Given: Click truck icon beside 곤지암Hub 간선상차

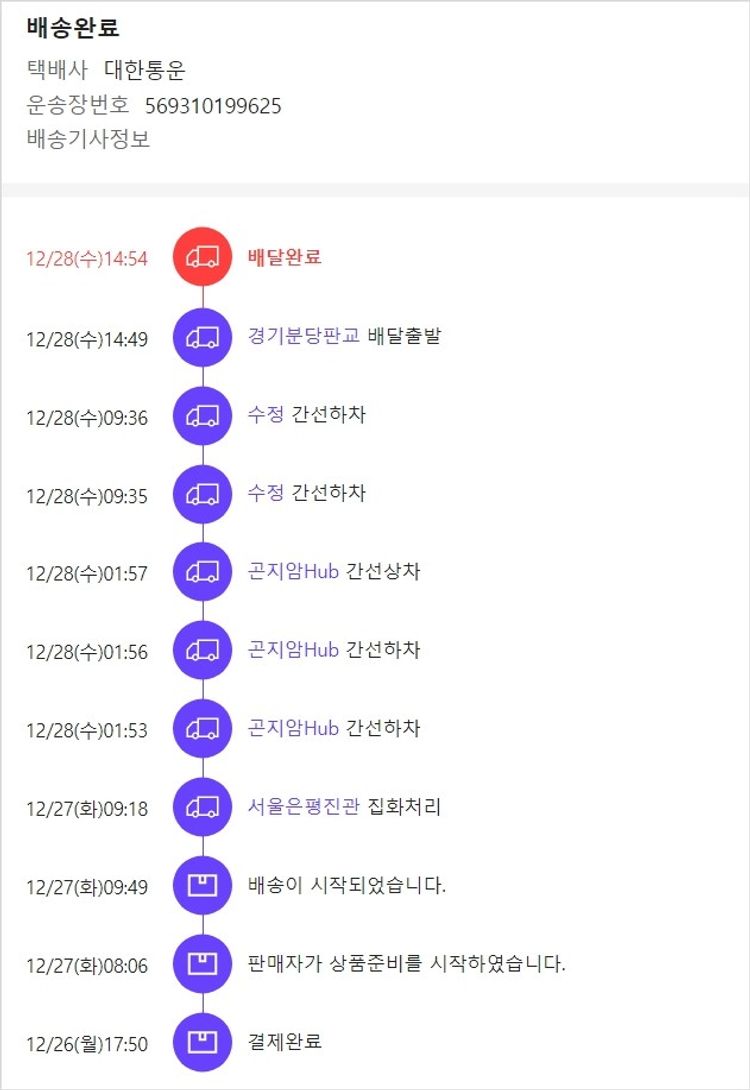Looking at the screenshot, I should (x=203, y=572).
